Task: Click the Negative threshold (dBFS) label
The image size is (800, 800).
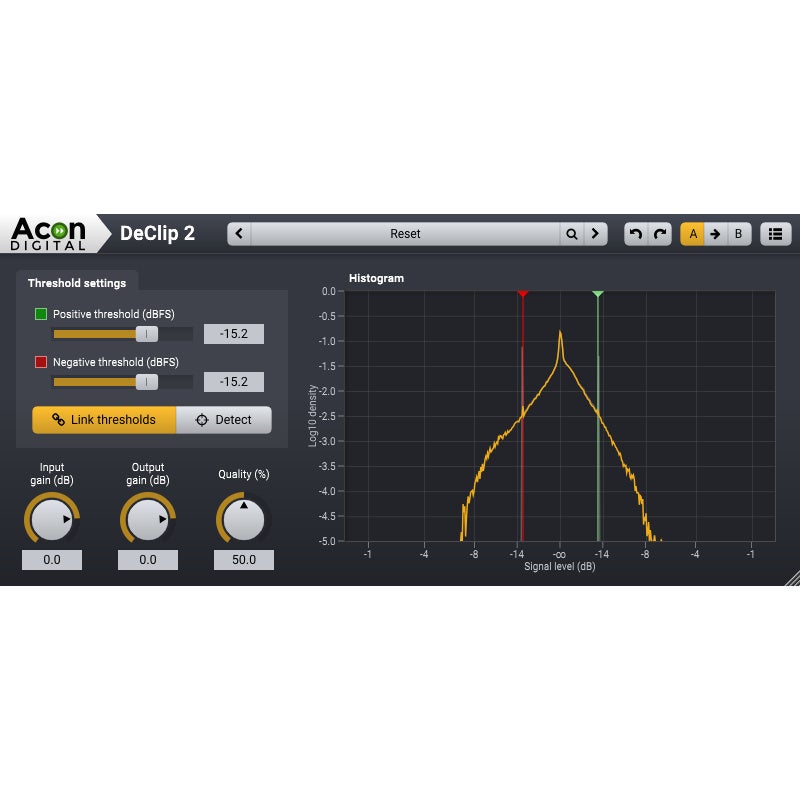Action: [x=116, y=362]
